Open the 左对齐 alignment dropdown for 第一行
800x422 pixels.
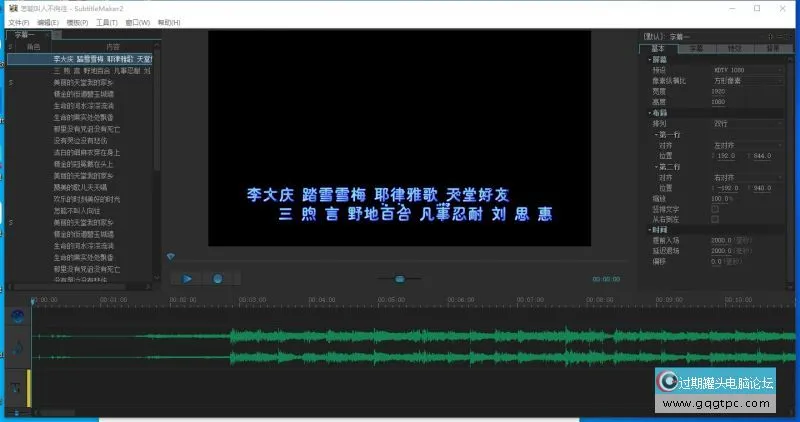point(747,145)
